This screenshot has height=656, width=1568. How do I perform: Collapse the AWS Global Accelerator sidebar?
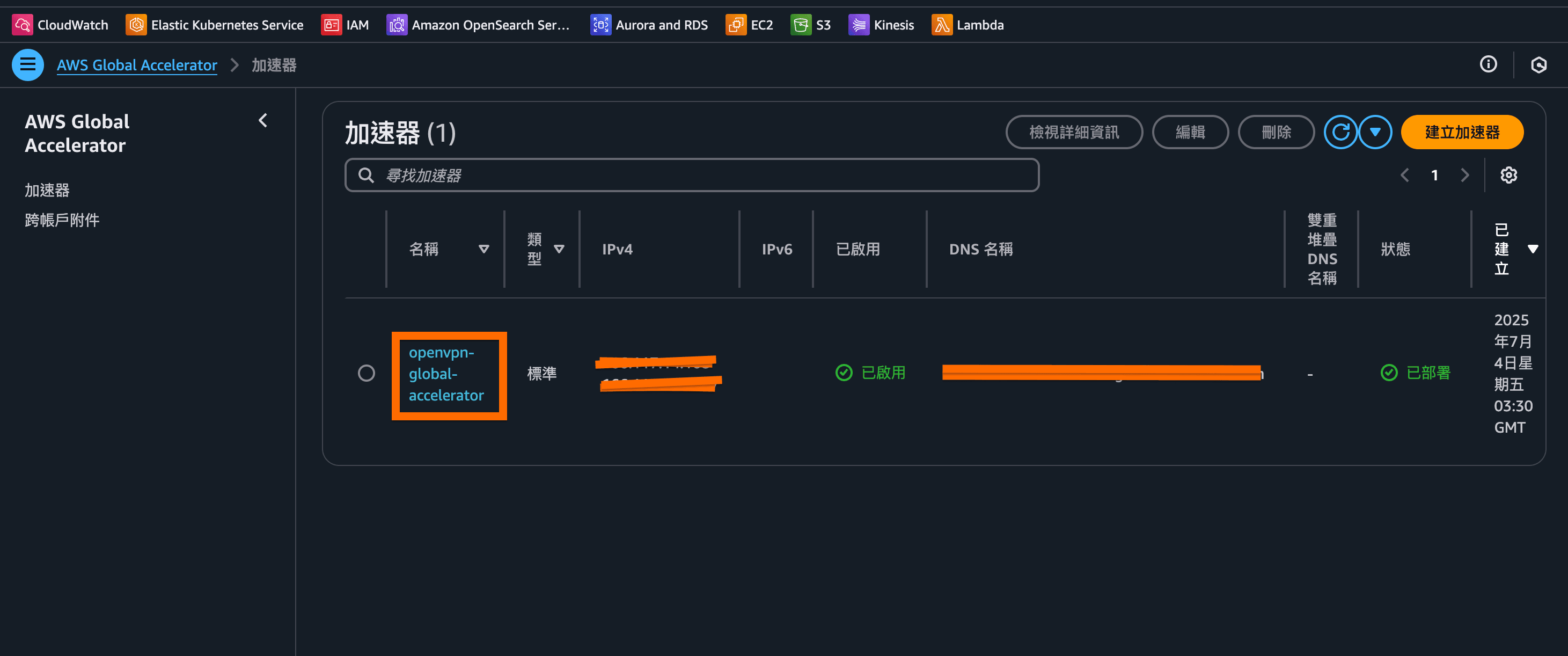coord(263,121)
